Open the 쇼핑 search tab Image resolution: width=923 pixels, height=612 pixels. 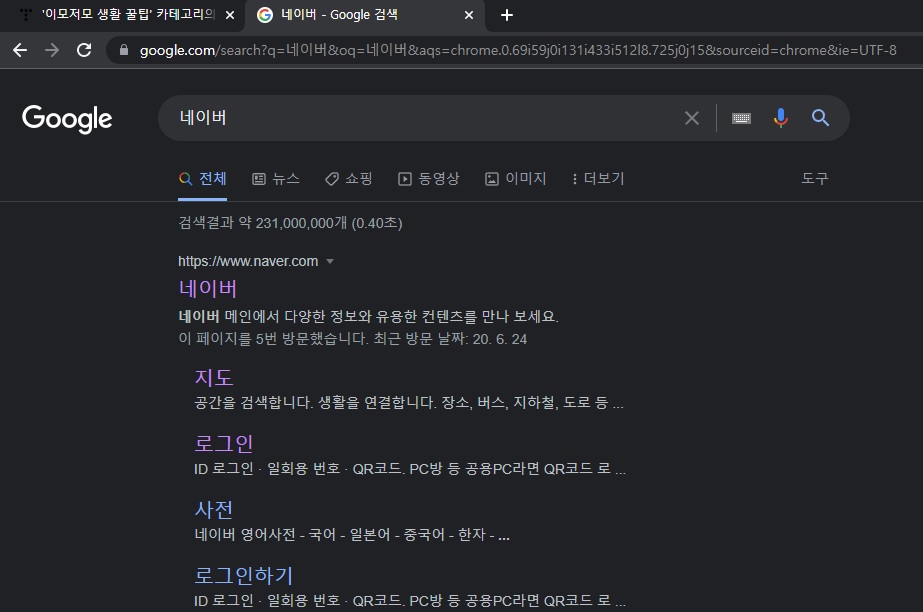click(348, 178)
